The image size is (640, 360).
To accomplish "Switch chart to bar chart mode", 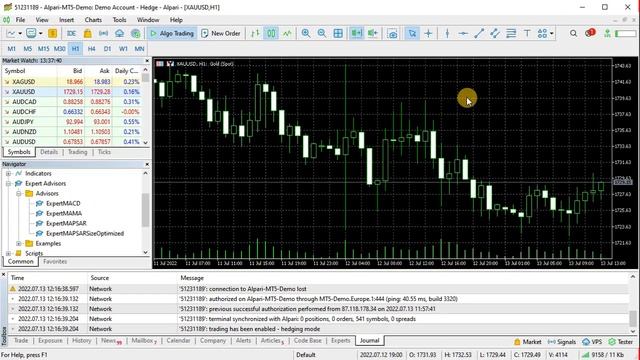I will point(255,33).
